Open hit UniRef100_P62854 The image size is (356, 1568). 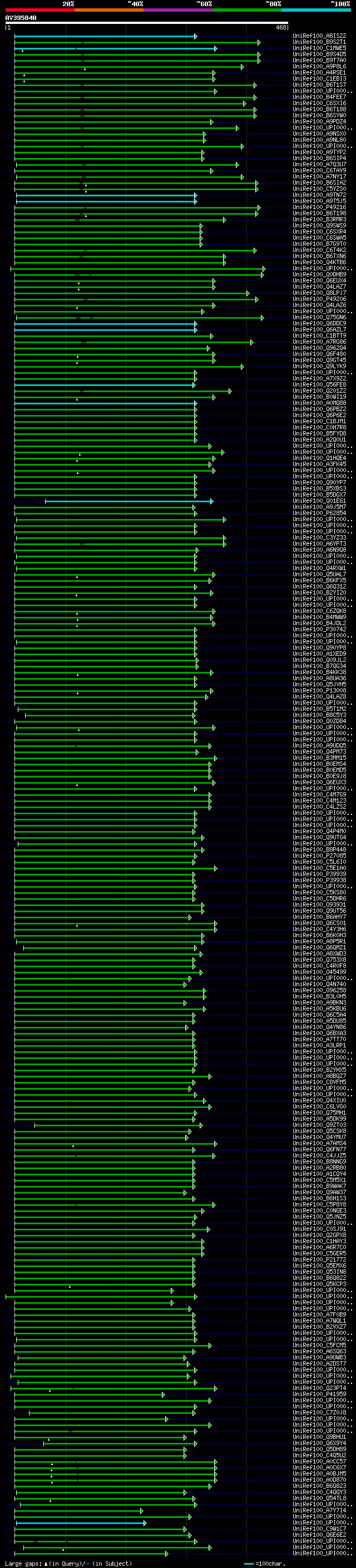(319, 513)
